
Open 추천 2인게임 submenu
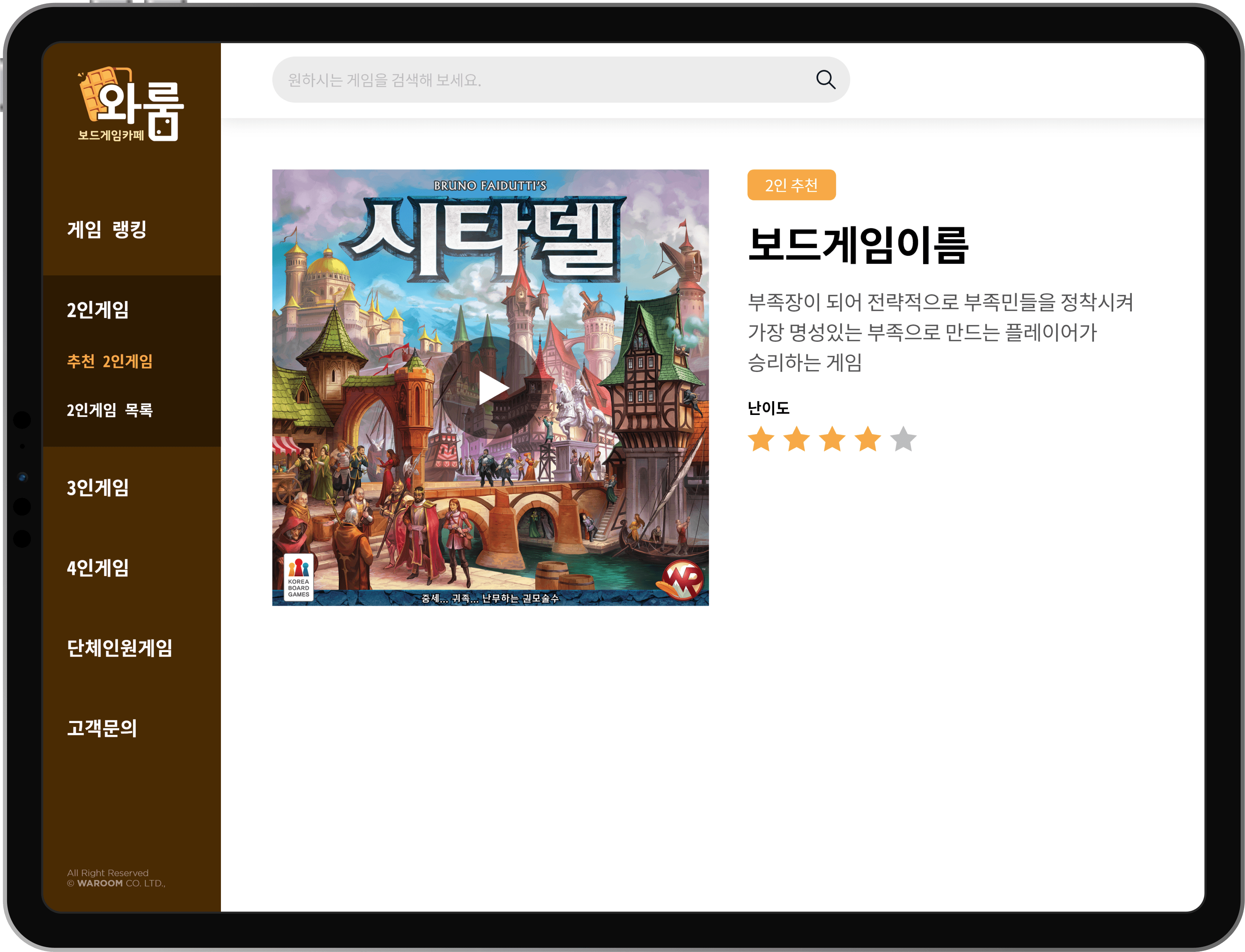(x=110, y=361)
